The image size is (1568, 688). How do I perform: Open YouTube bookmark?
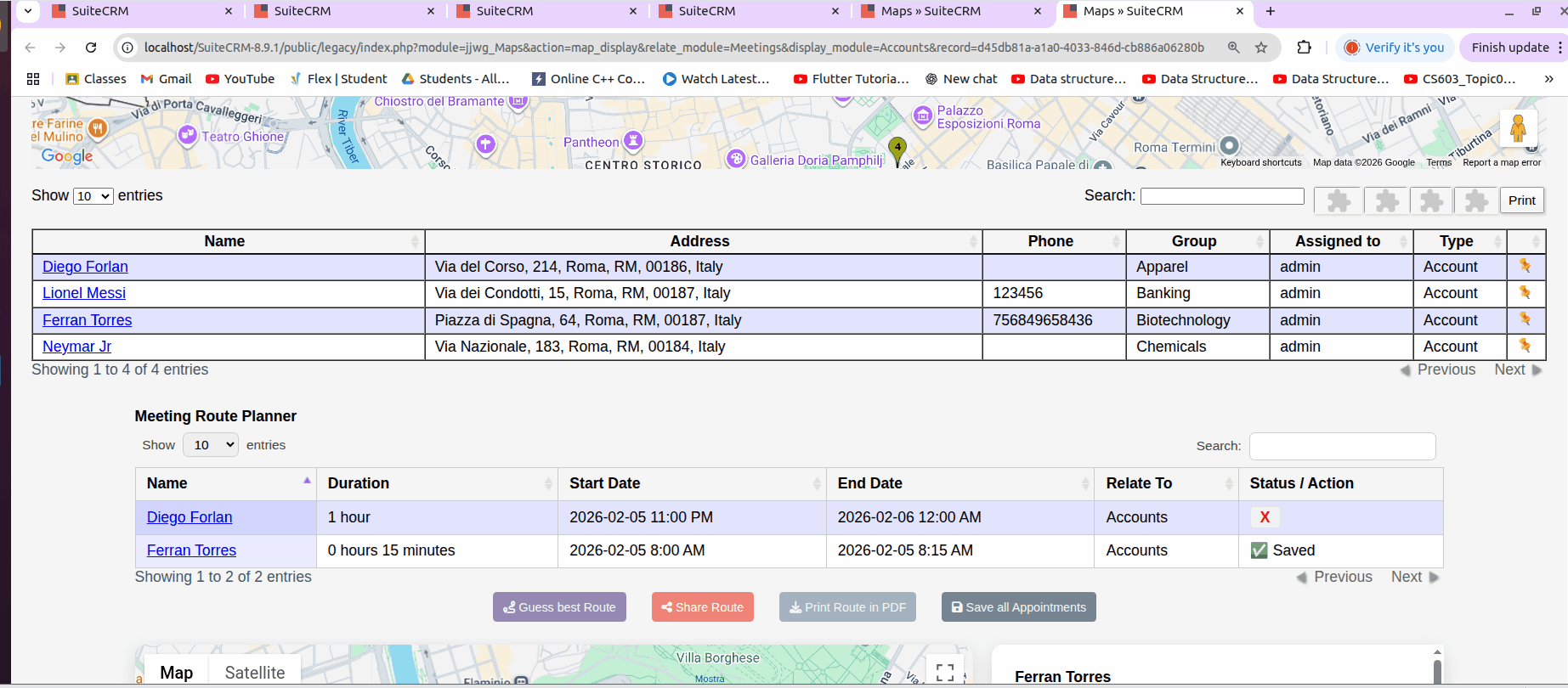(x=241, y=79)
